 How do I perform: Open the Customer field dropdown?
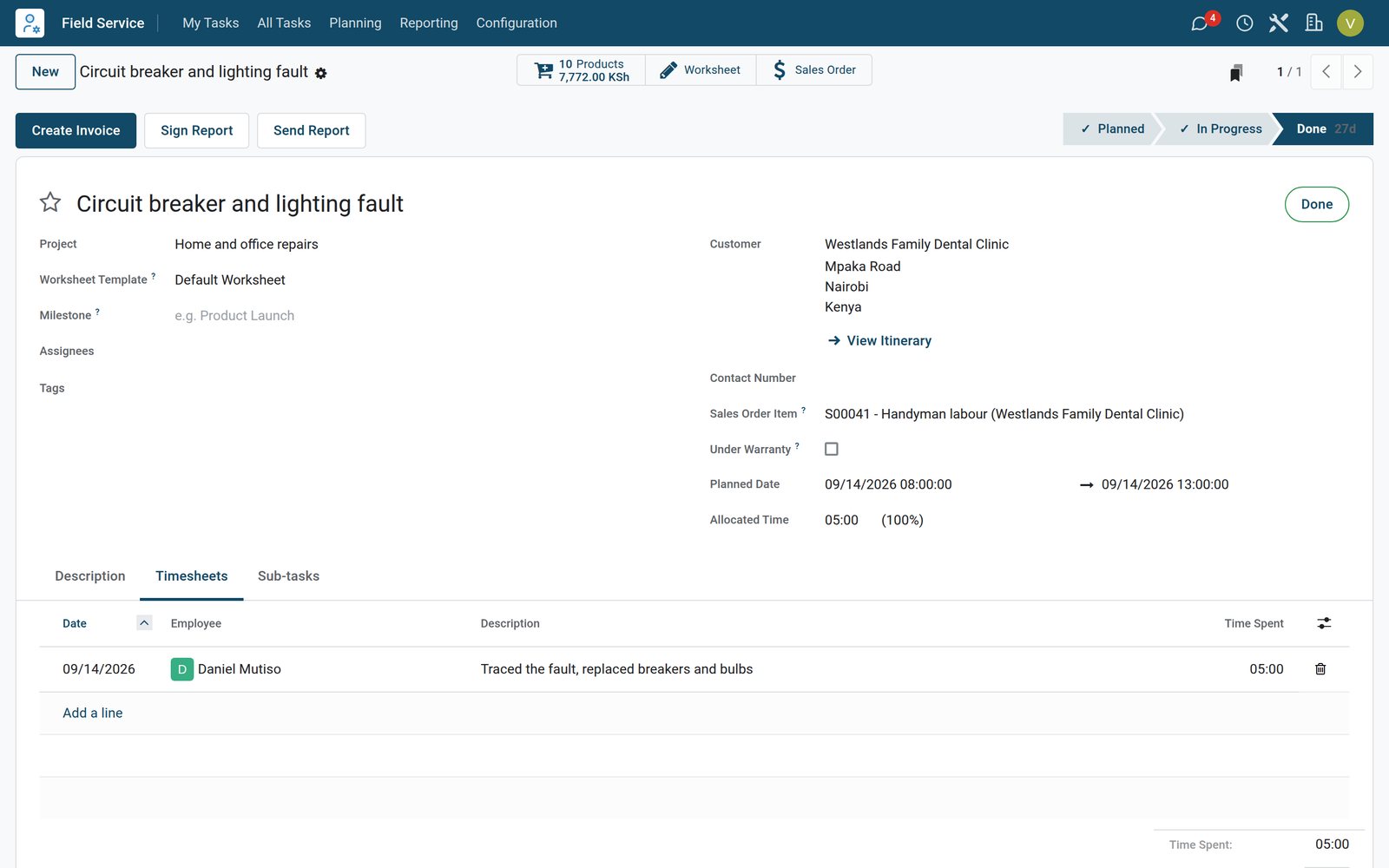(1085, 245)
